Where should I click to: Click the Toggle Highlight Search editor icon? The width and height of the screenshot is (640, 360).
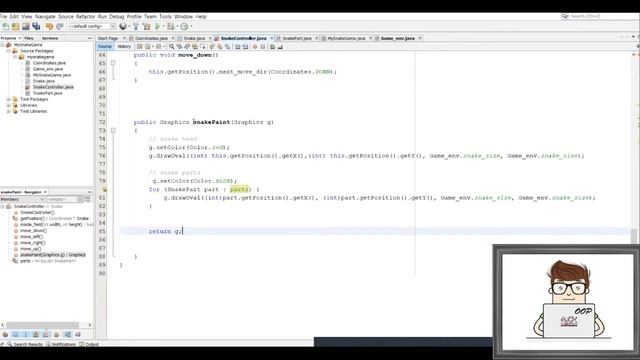pos(195,47)
